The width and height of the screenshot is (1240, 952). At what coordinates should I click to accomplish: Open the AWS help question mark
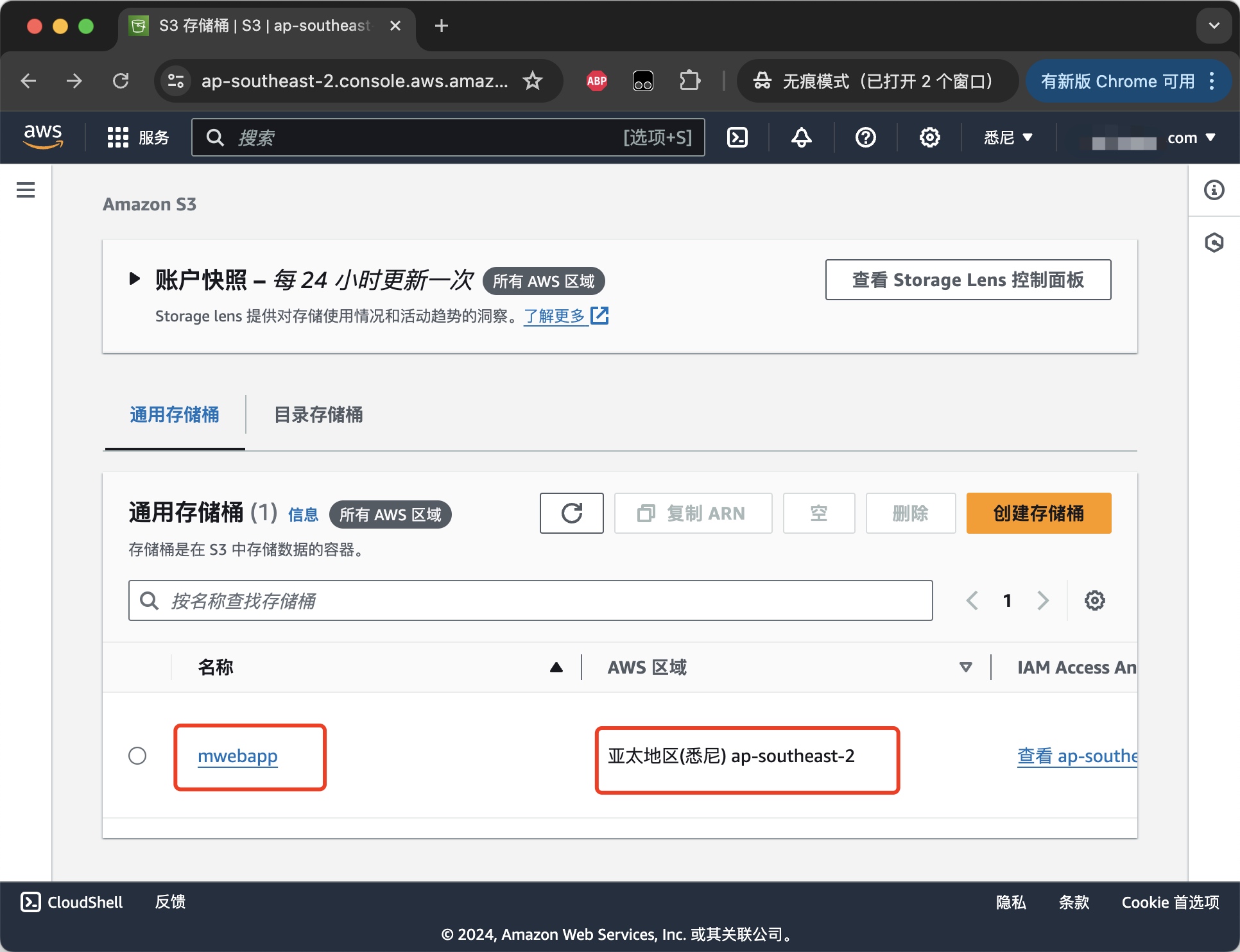pyautogui.click(x=865, y=137)
